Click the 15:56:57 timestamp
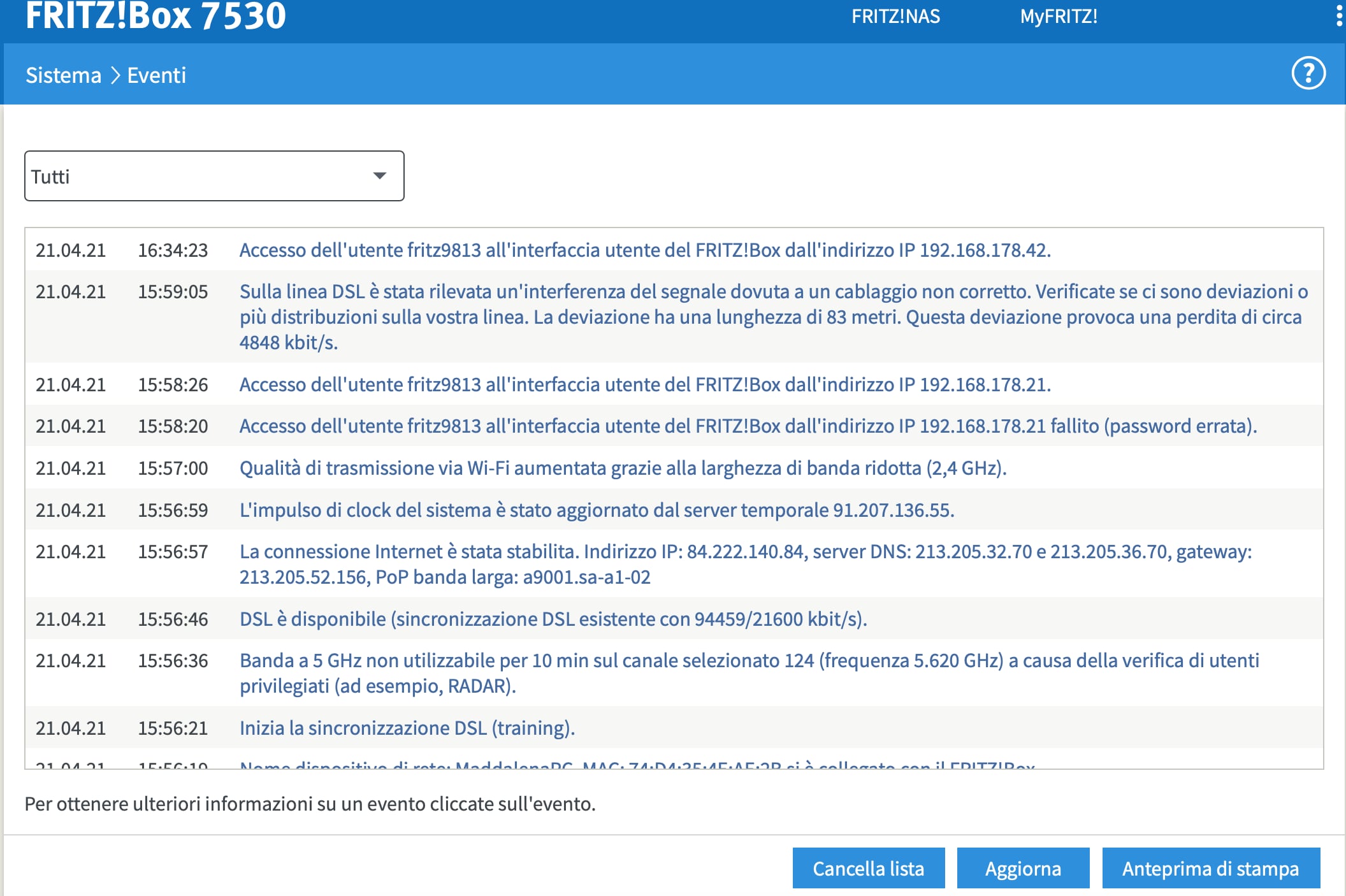The width and height of the screenshot is (1346, 896). click(173, 551)
